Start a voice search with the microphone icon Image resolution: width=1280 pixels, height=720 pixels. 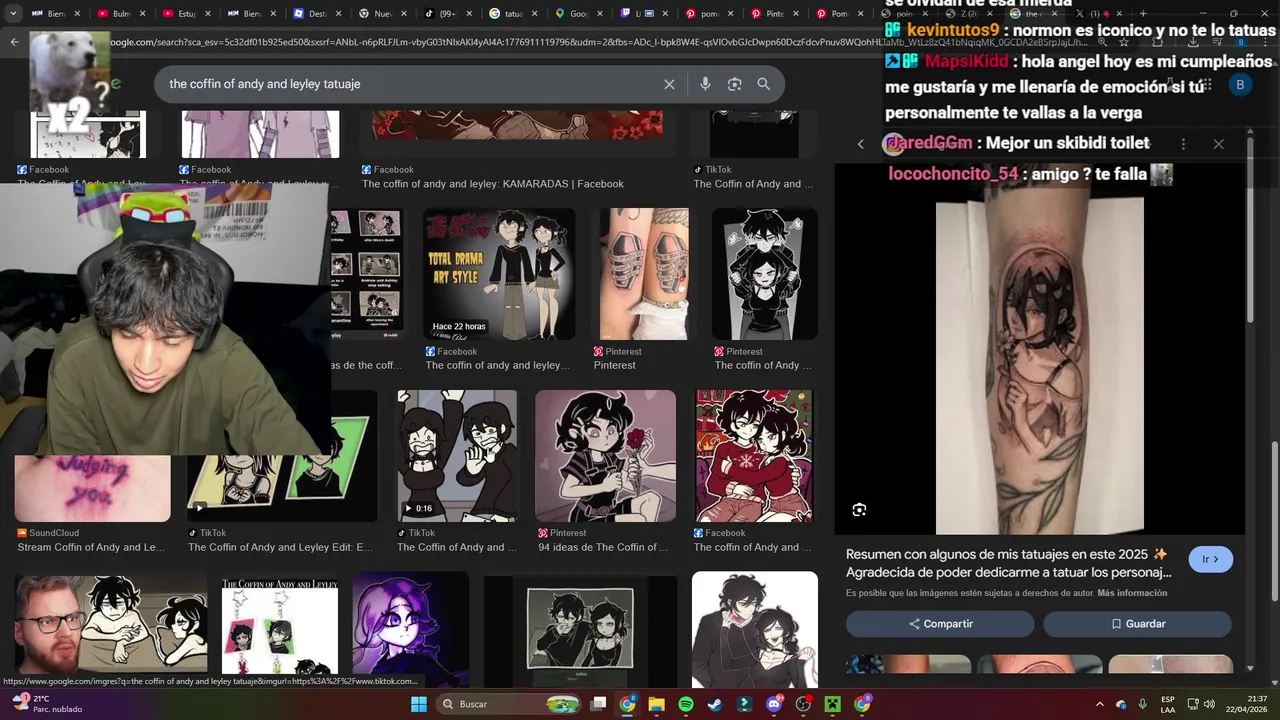tap(705, 84)
